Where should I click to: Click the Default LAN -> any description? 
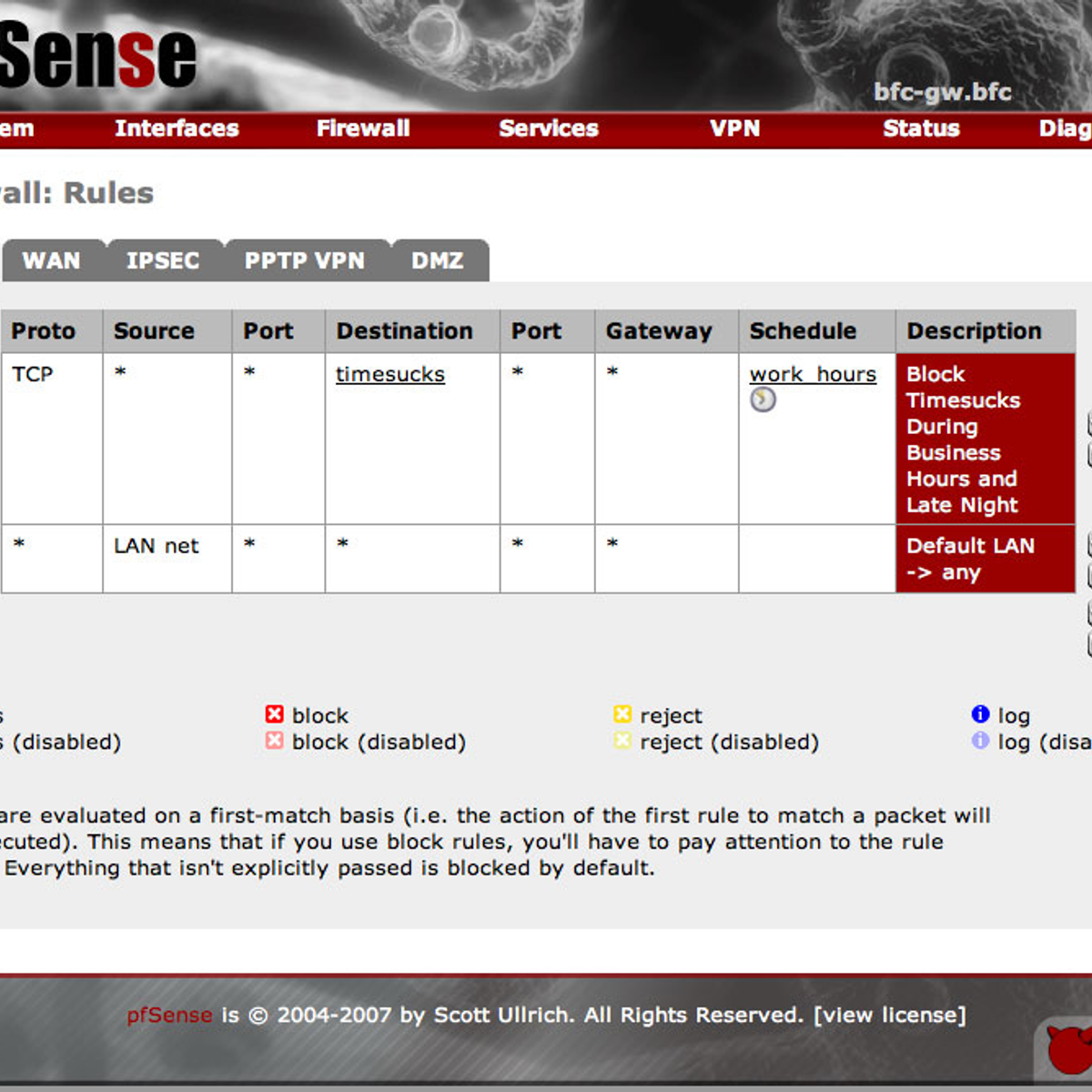click(986, 559)
